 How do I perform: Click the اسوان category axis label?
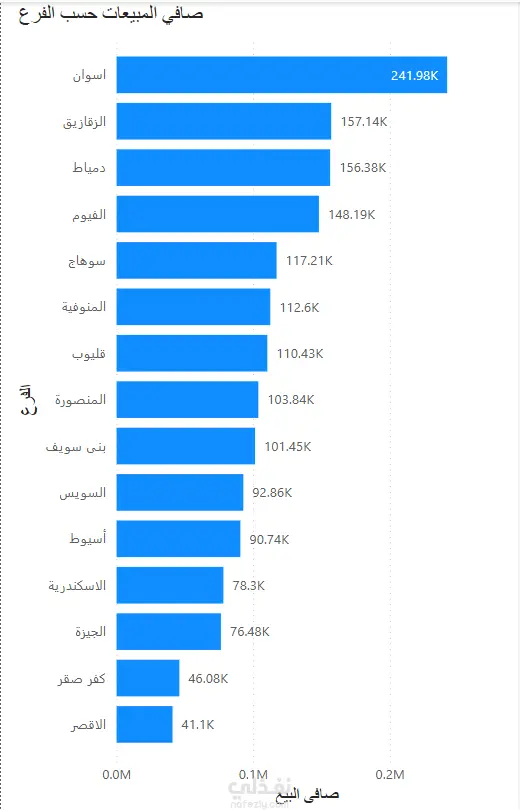pos(89,75)
